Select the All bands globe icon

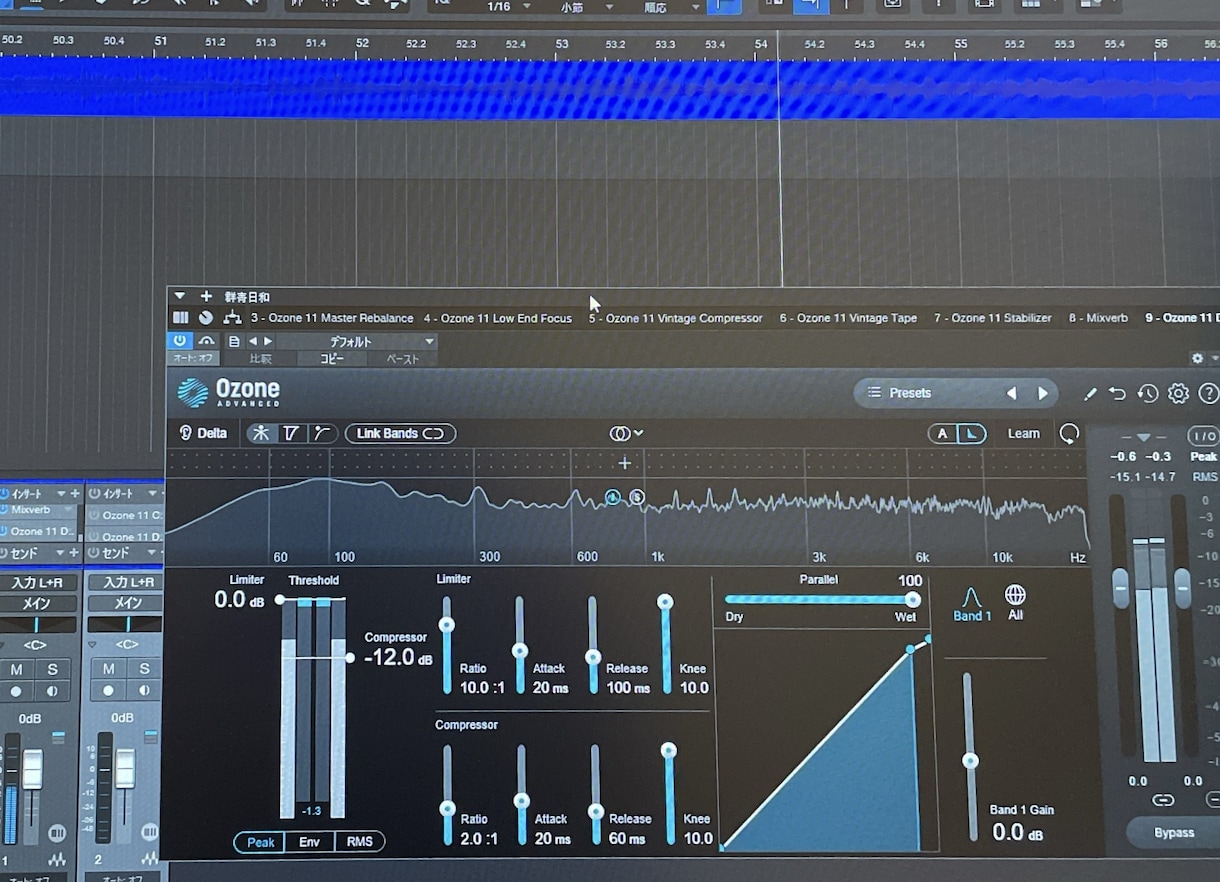coord(1015,603)
